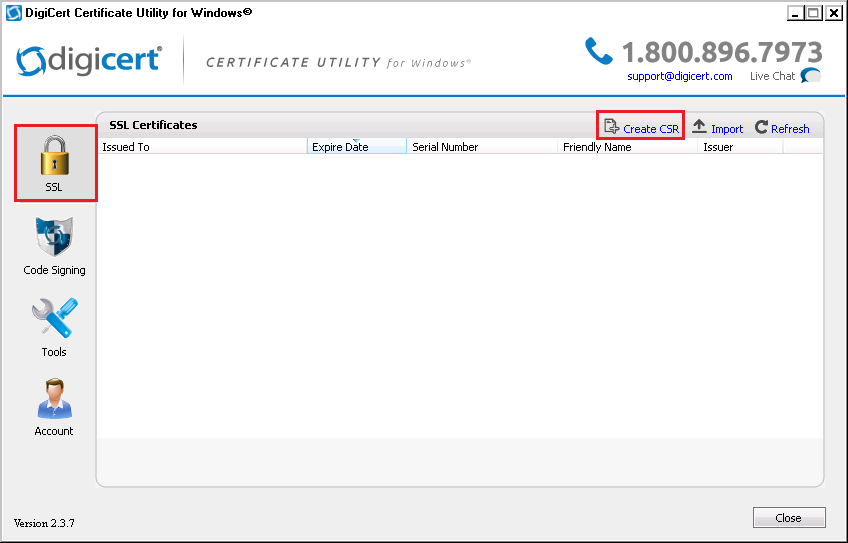Open the Tools wrench and screwdriver section
Screen dimensions: 848x543
point(54,320)
